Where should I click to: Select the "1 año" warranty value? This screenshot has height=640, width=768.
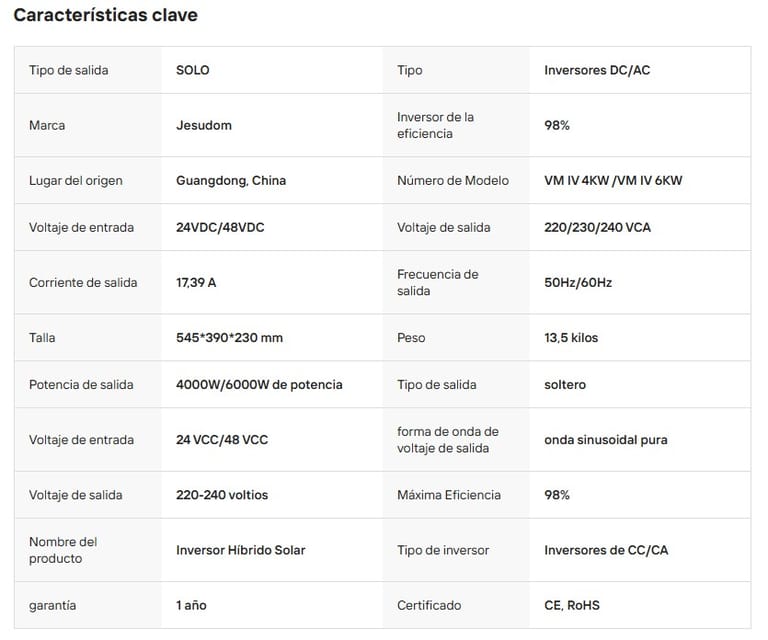coord(191,605)
